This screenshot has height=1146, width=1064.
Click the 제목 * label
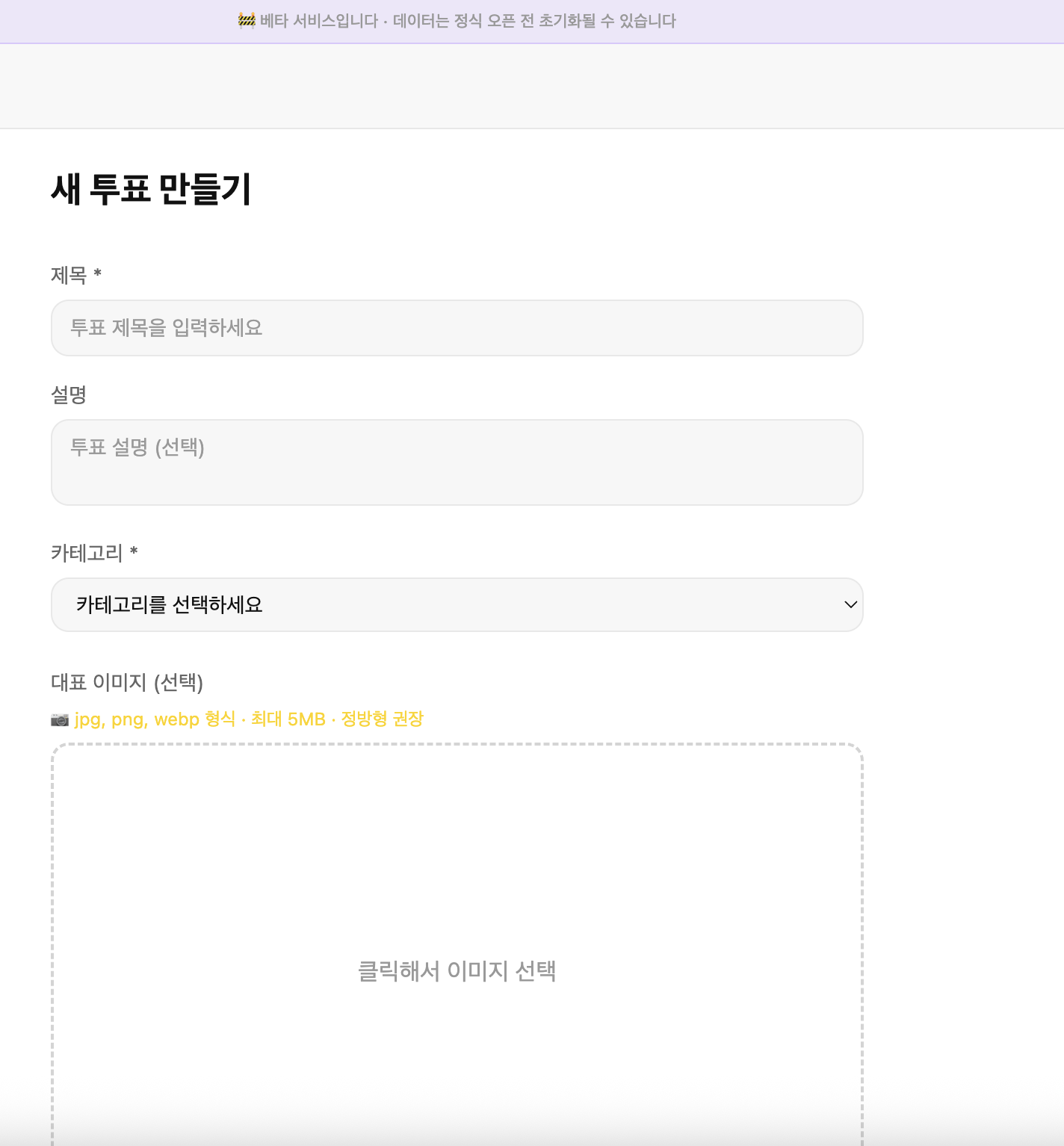[x=76, y=275]
